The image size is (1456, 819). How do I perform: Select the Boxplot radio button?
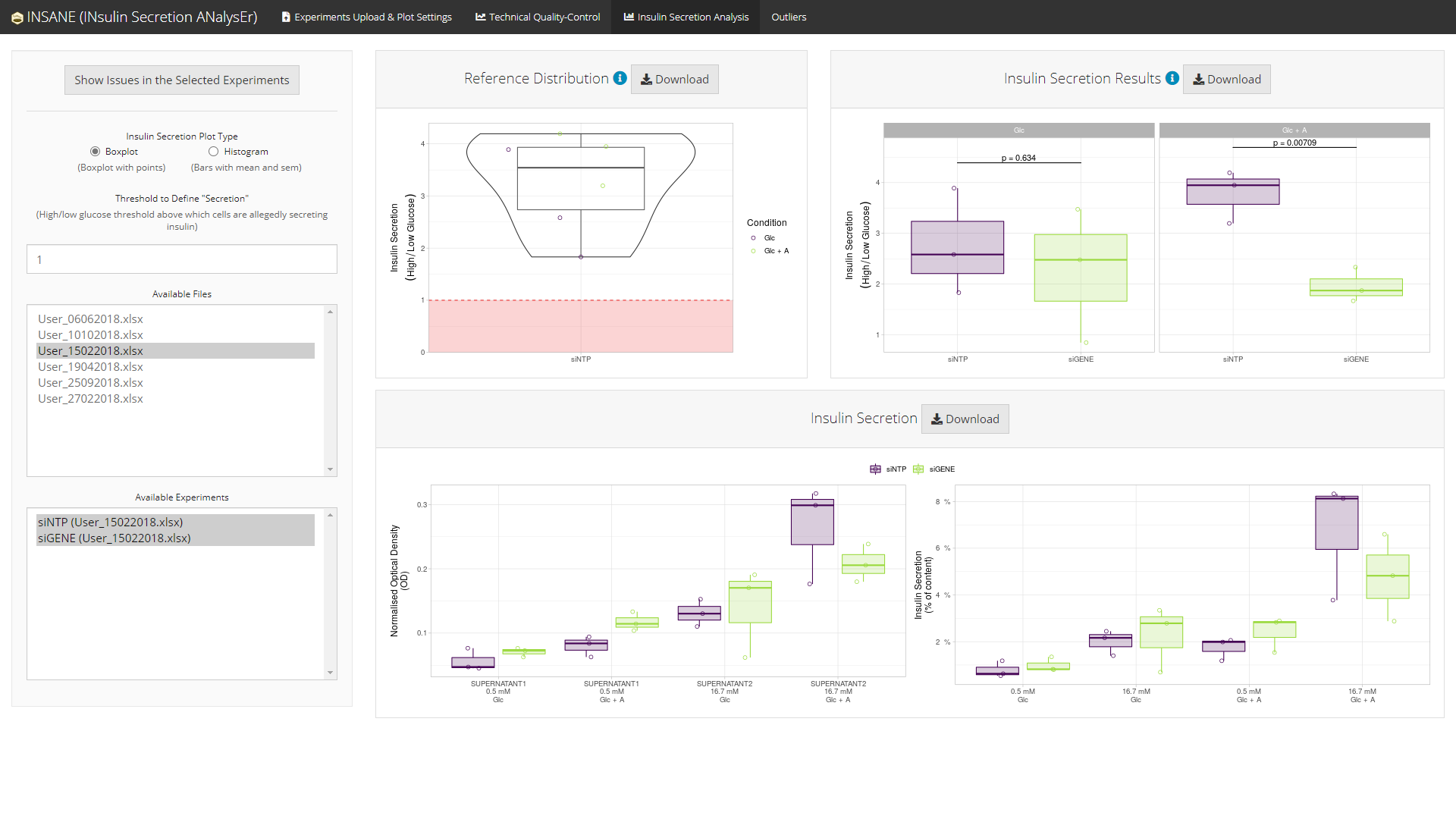coord(96,152)
